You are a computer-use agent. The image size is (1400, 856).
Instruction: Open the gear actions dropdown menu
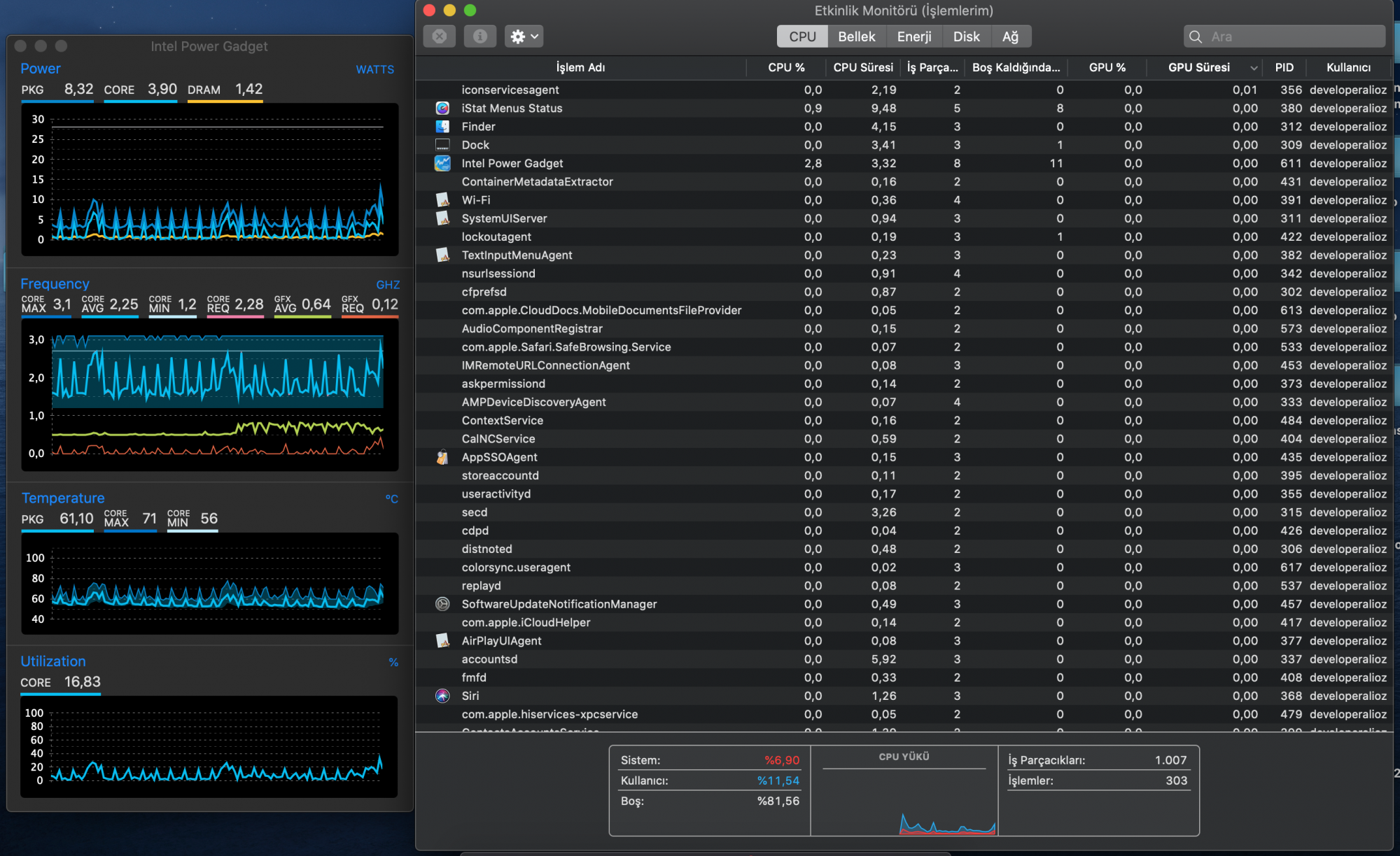click(x=524, y=36)
